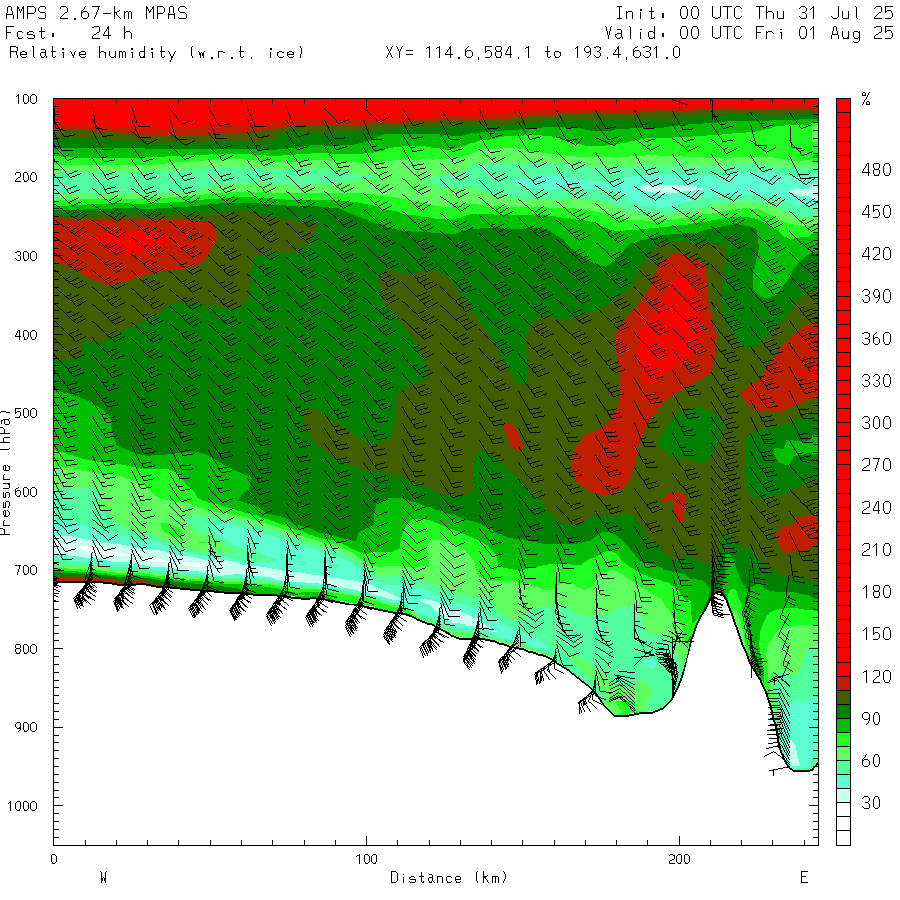Click the dark red-brown colorbar swatch beside 120
Image resolution: width=900 pixels, height=900 pixels.
[x=843, y=683]
